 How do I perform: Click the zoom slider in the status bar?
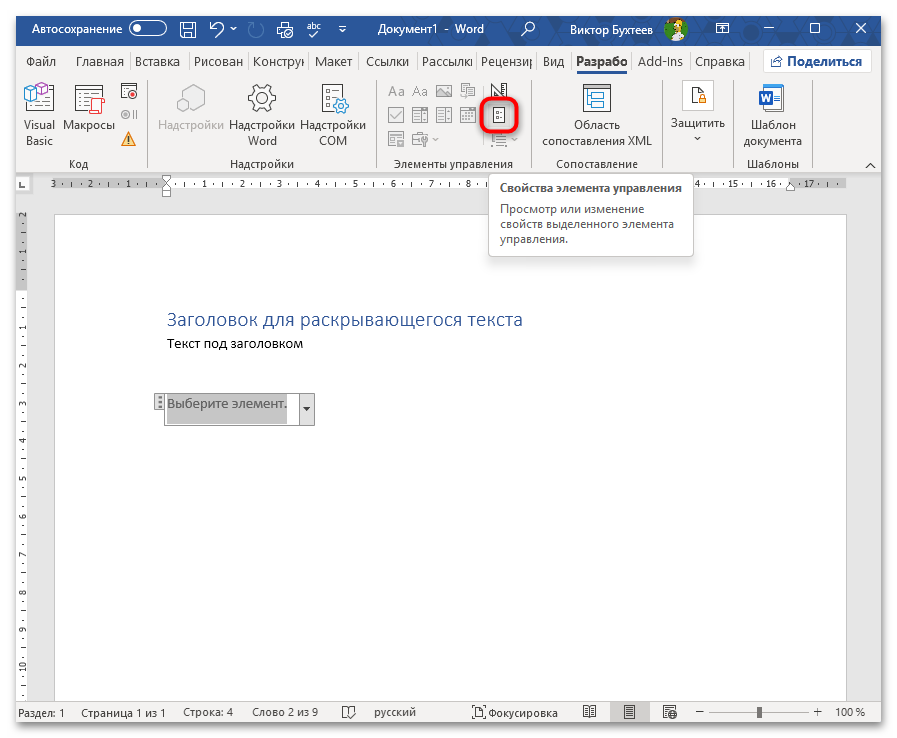click(x=760, y=712)
